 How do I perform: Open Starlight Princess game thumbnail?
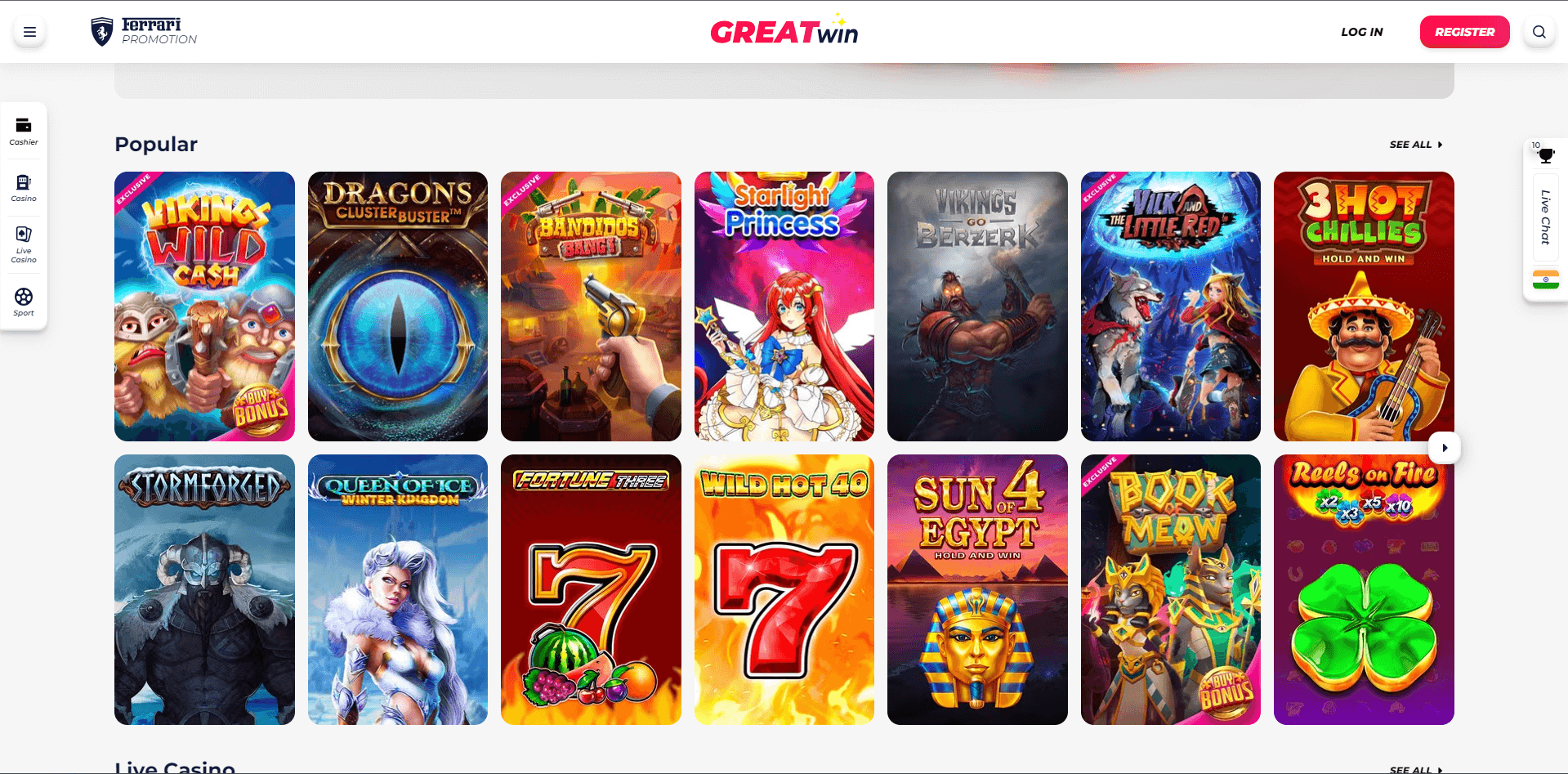[x=784, y=306]
